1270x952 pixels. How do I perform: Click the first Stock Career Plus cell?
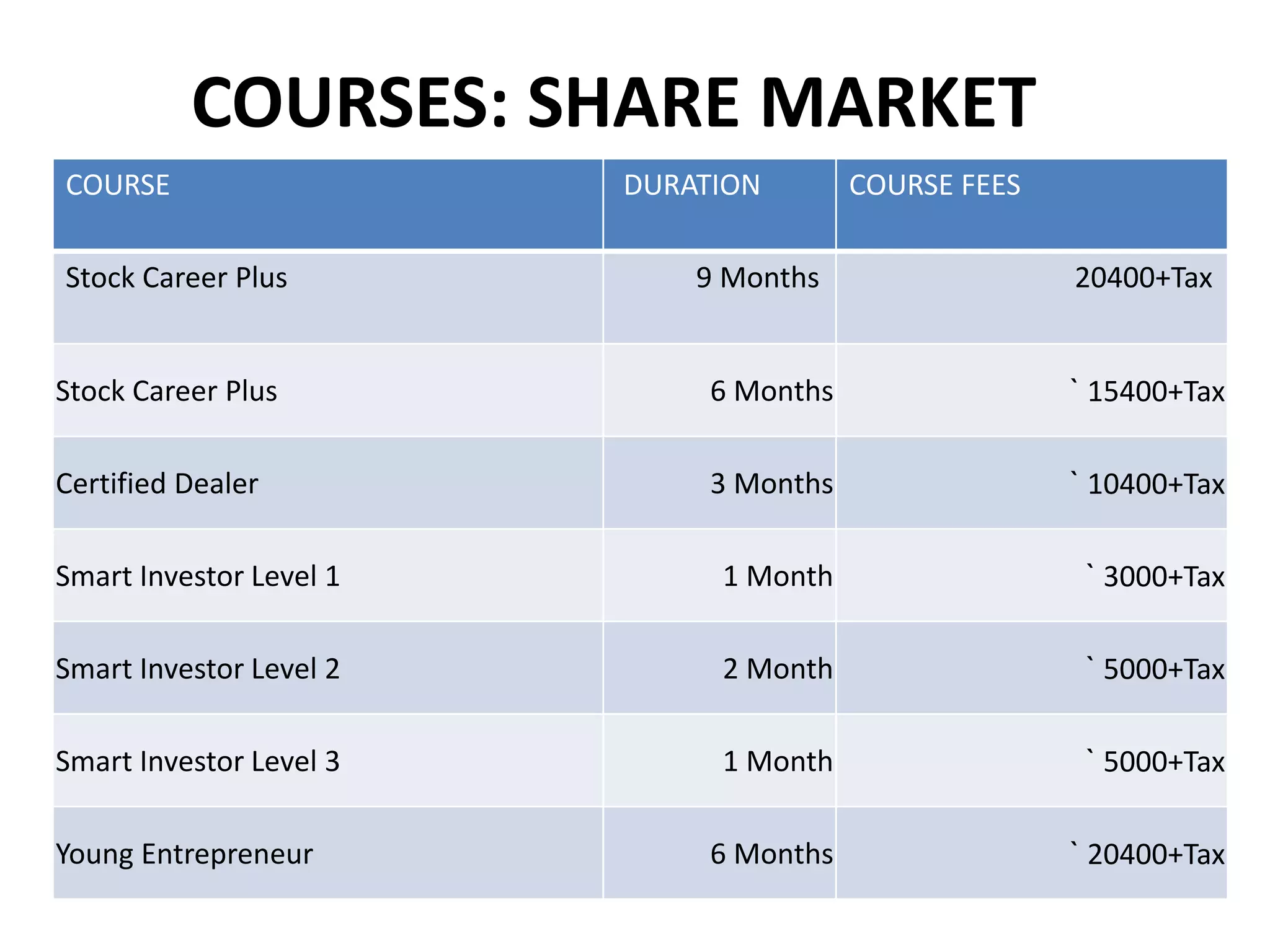(x=328, y=298)
